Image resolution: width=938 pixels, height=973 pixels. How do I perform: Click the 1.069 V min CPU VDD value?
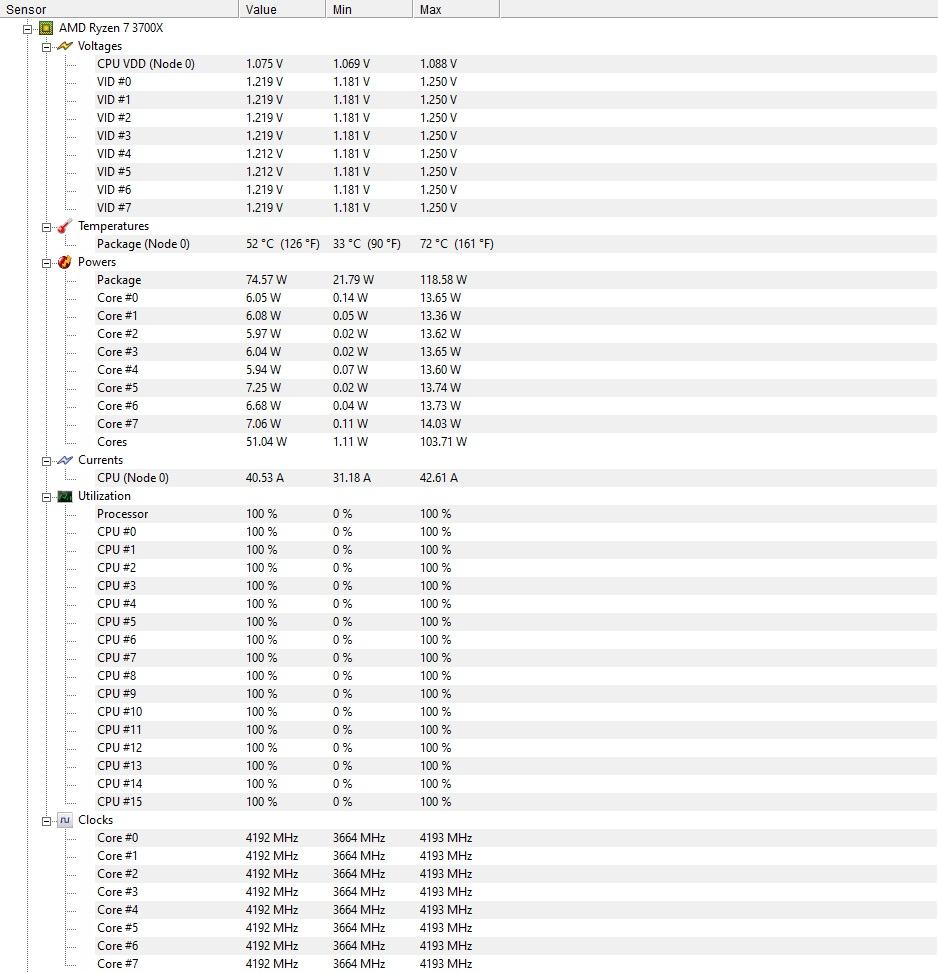click(351, 64)
